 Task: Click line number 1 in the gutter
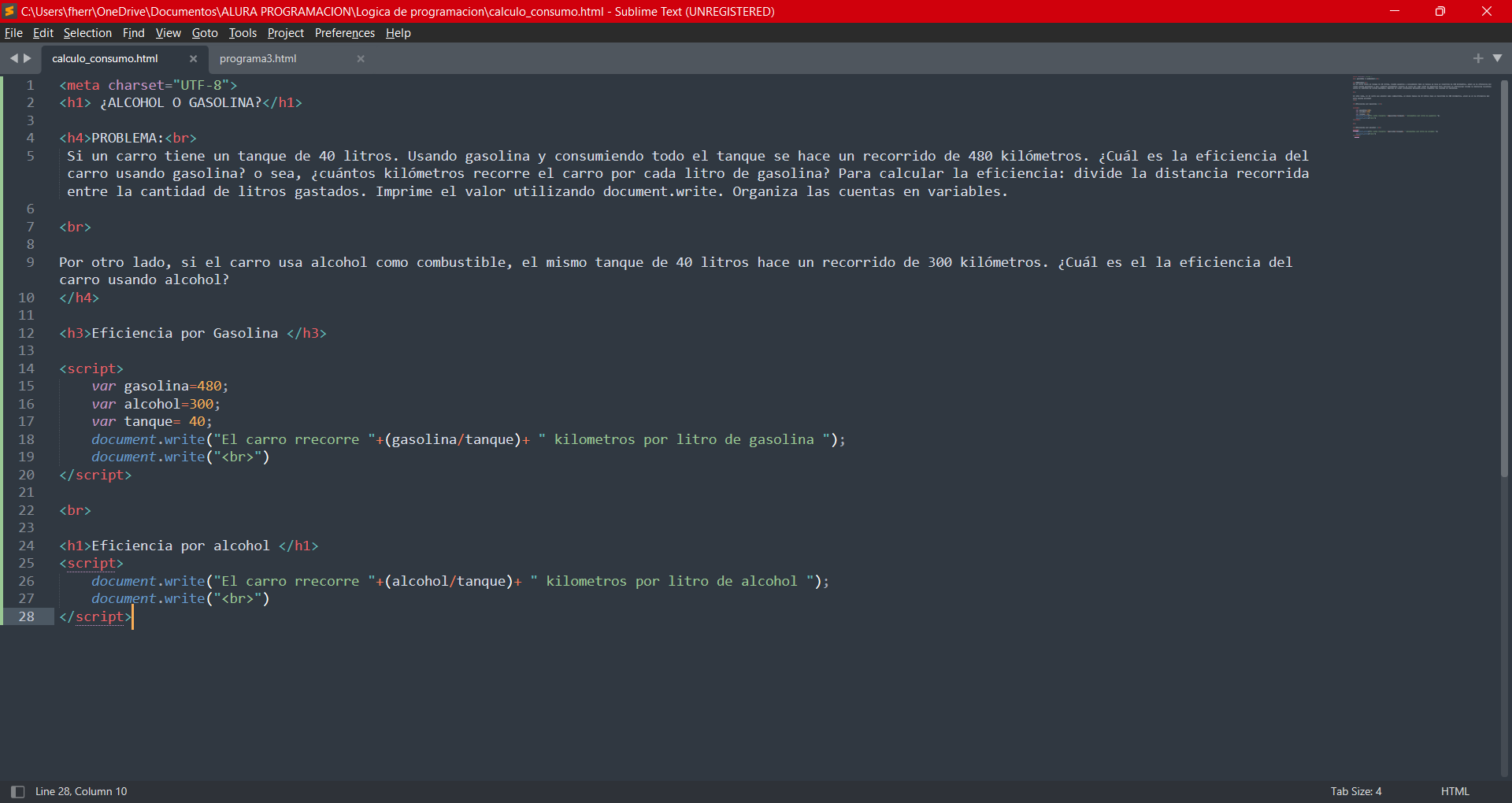(30, 85)
